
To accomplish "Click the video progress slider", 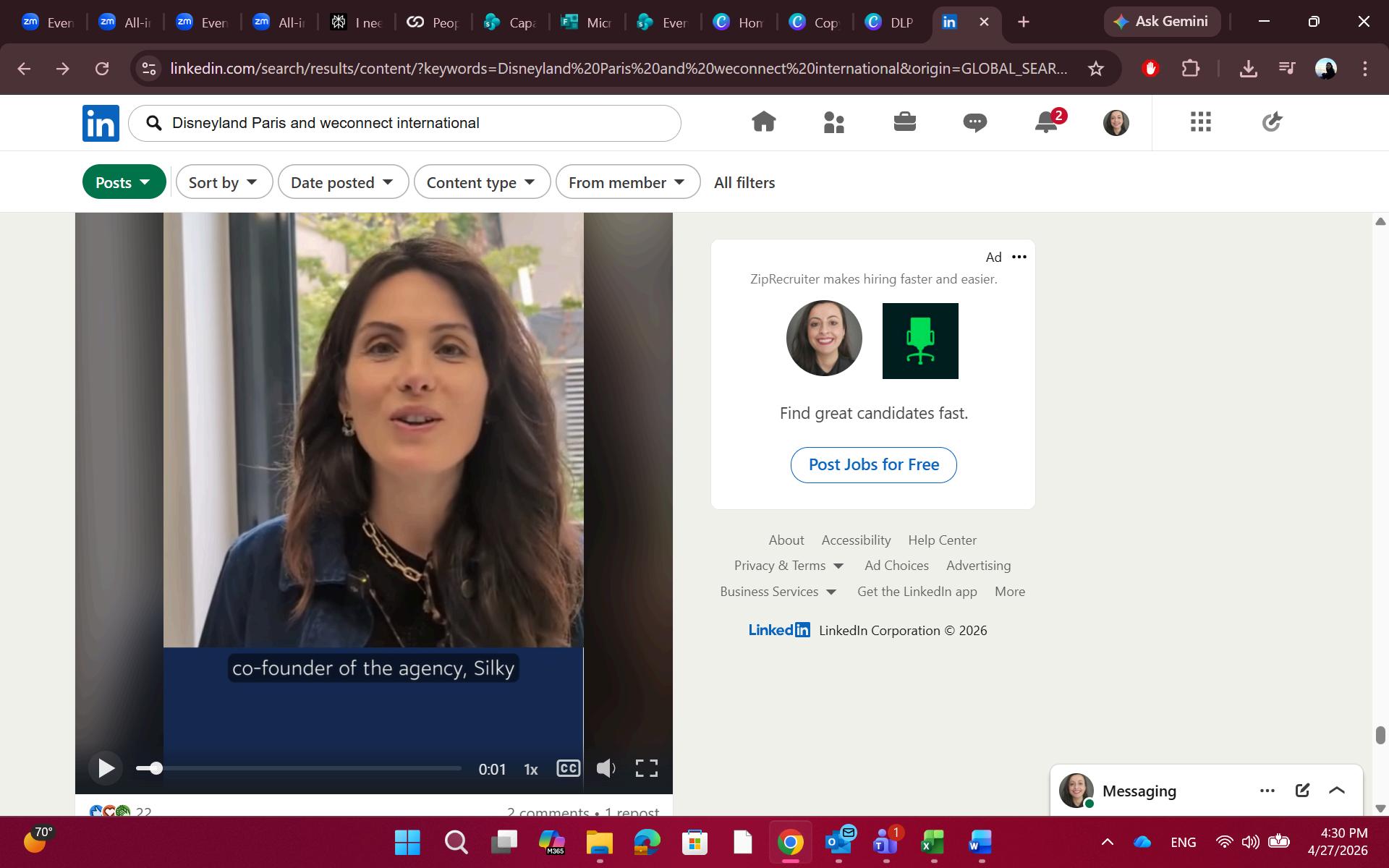I will (x=298, y=768).
